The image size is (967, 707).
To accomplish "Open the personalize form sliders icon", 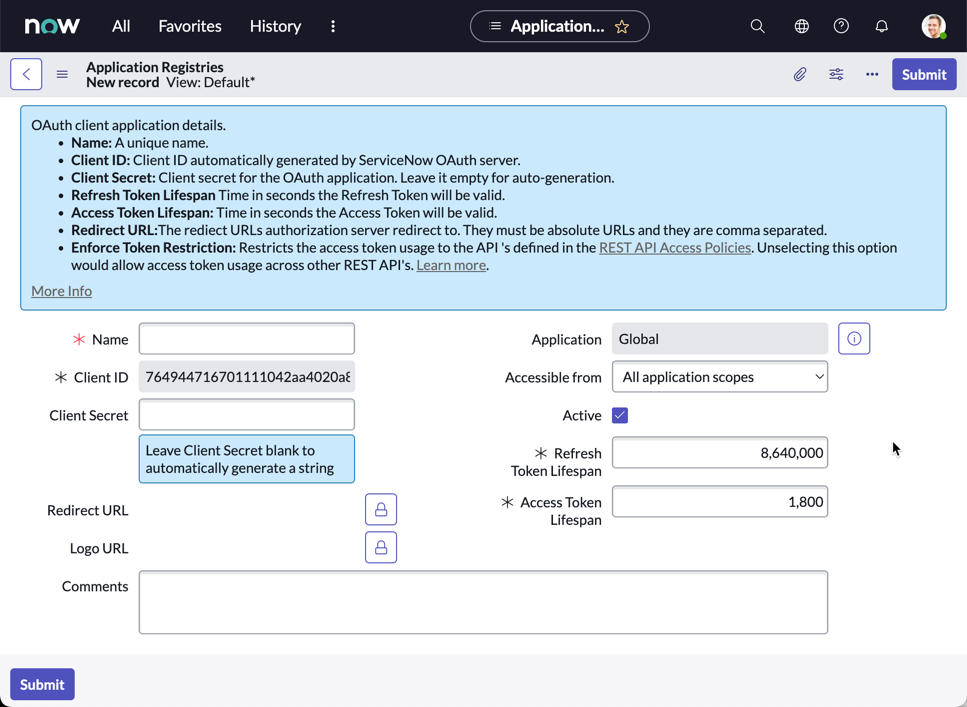I will [x=836, y=74].
